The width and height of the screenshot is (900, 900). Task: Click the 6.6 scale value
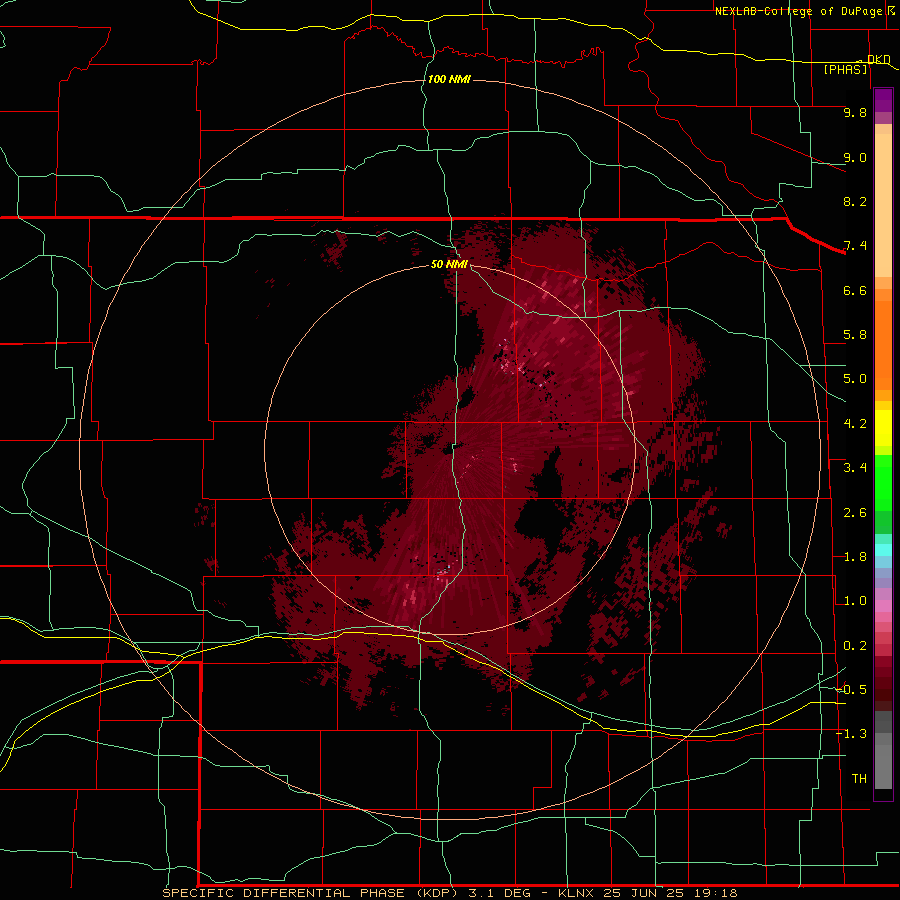tap(855, 290)
